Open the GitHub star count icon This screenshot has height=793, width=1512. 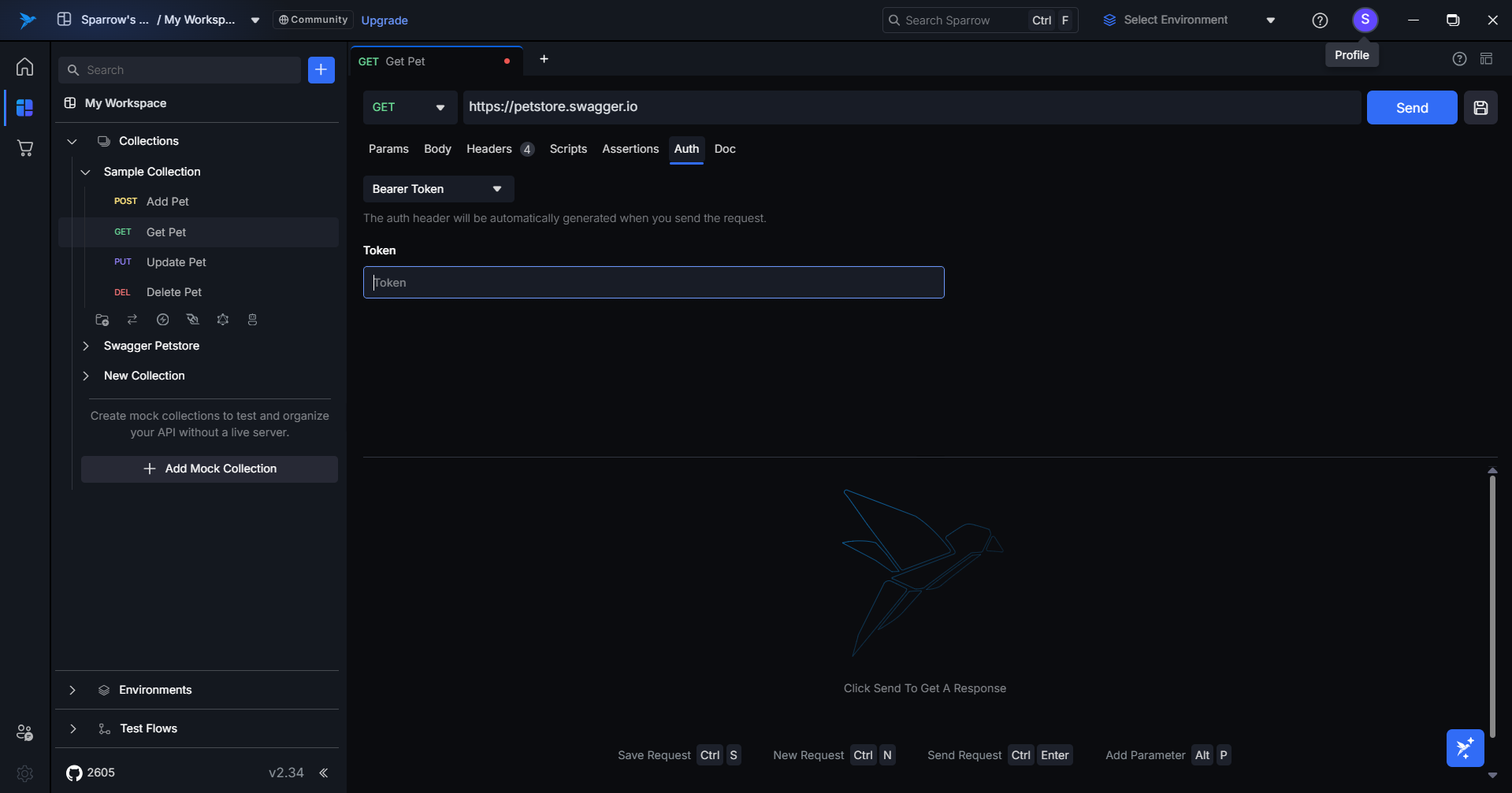[x=75, y=773]
